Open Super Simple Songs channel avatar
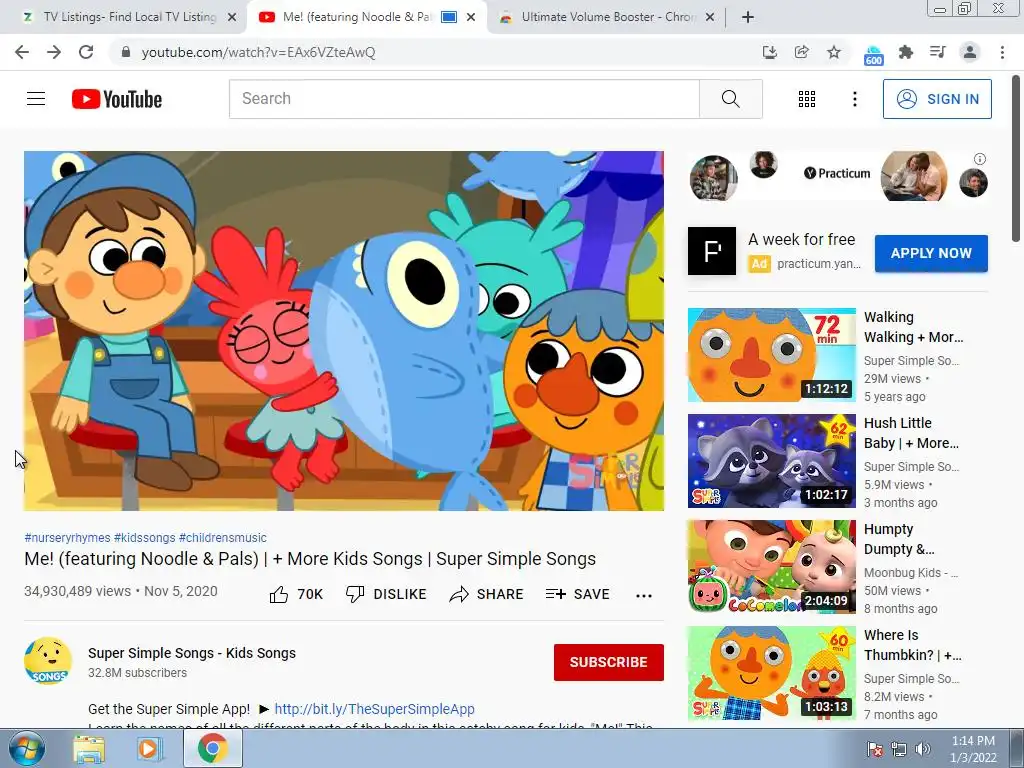1024x768 pixels. [x=48, y=661]
